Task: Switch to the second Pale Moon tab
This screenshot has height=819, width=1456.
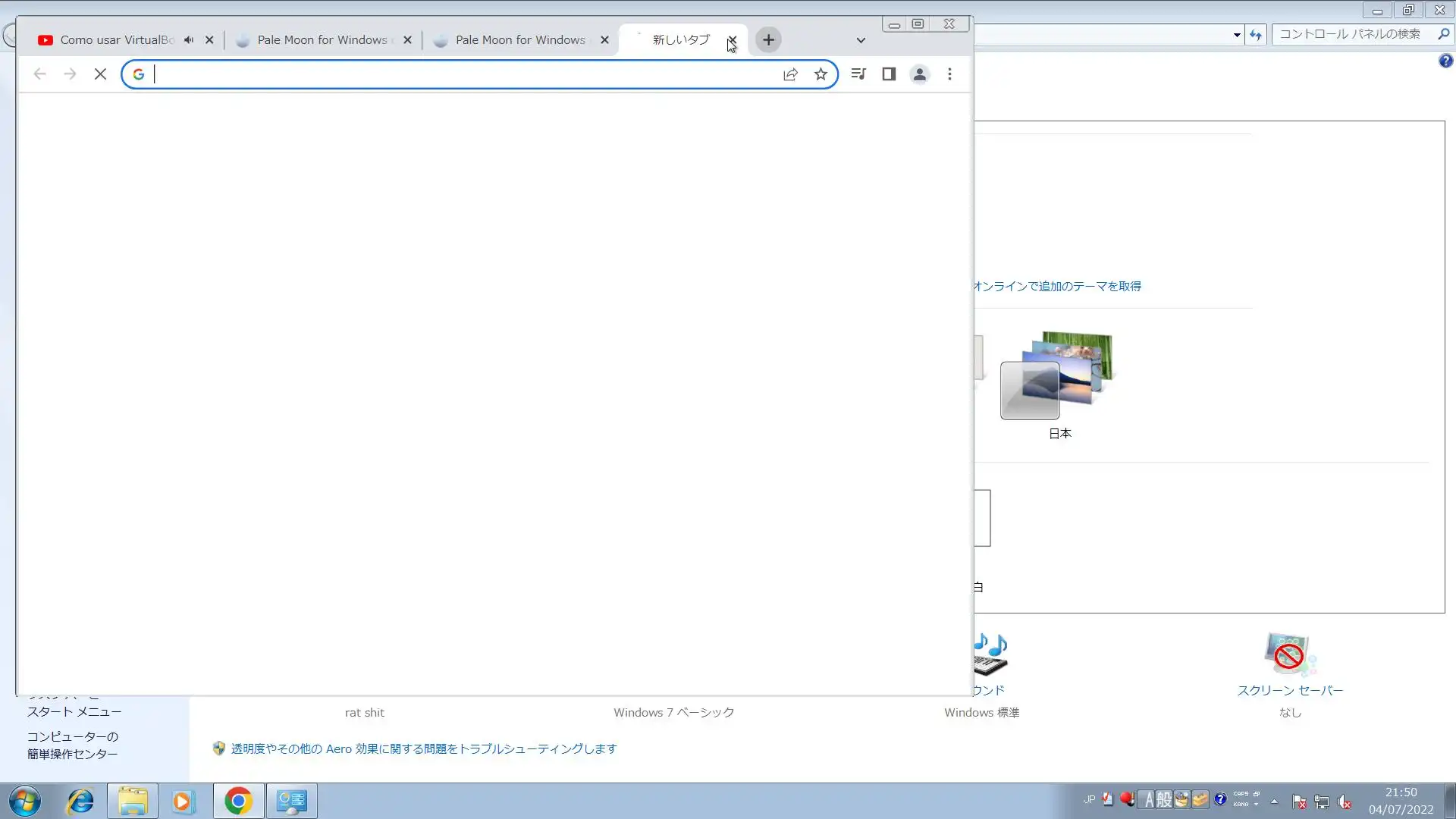Action: 519,40
